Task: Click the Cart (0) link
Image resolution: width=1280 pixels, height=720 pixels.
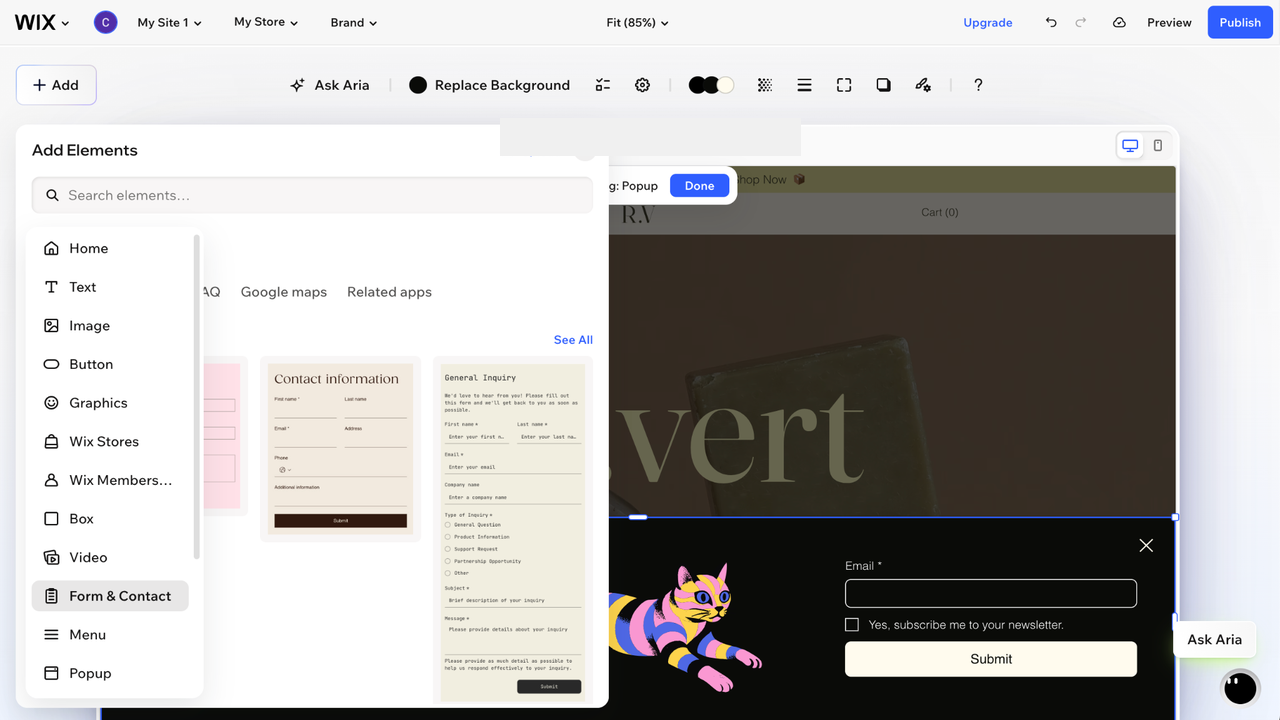Action: click(939, 212)
